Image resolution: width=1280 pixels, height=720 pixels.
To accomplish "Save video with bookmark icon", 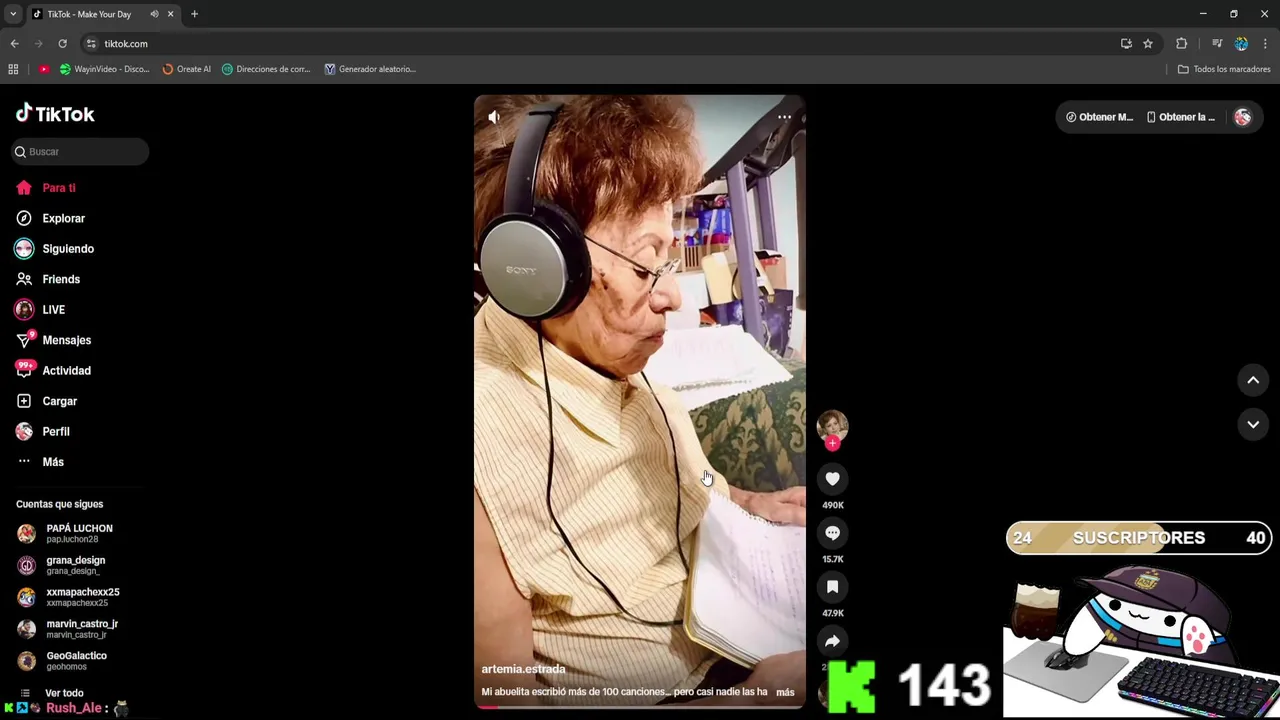I will tap(832, 587).
